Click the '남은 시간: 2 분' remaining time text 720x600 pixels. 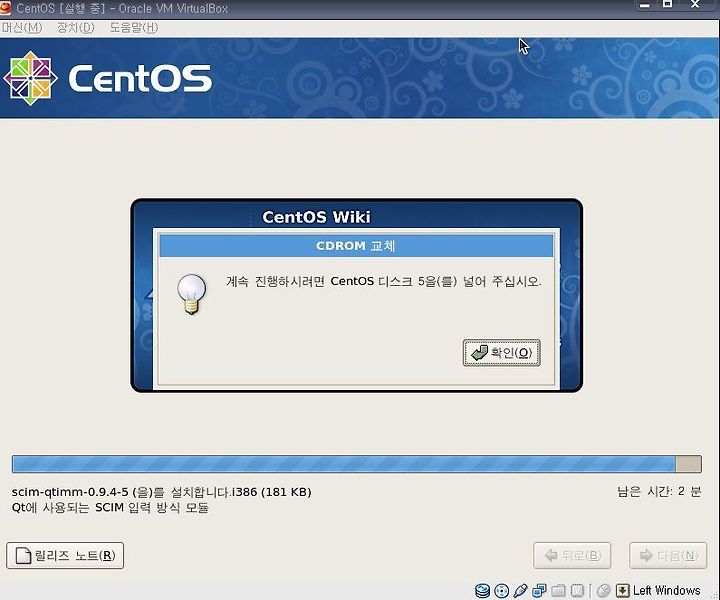[659, 492]
